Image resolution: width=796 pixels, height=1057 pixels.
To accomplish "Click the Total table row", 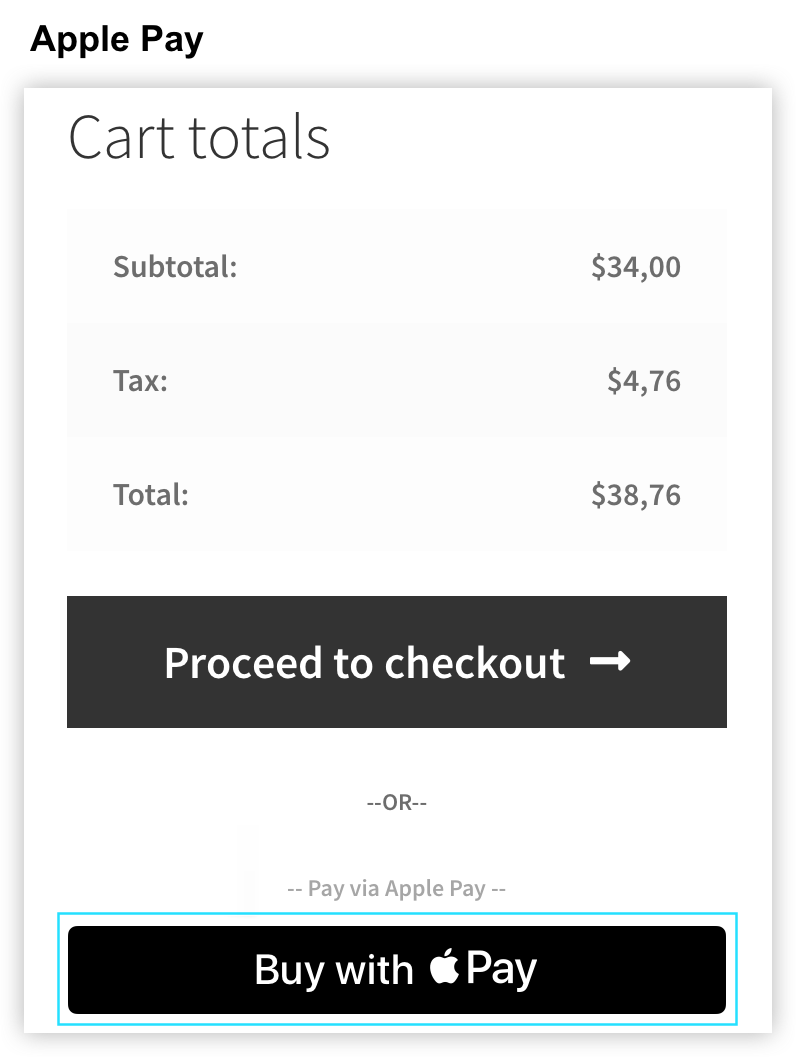I will pos(396,494).
